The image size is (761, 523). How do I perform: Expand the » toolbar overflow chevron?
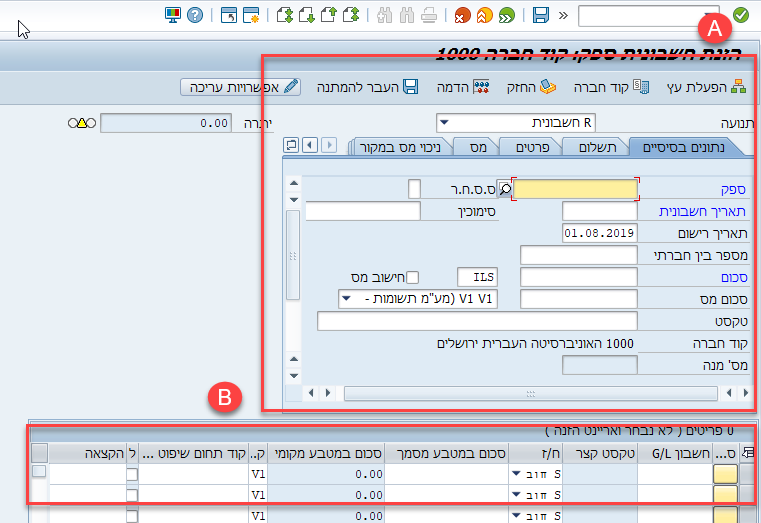pyautogui.click(x=563, y=16)
